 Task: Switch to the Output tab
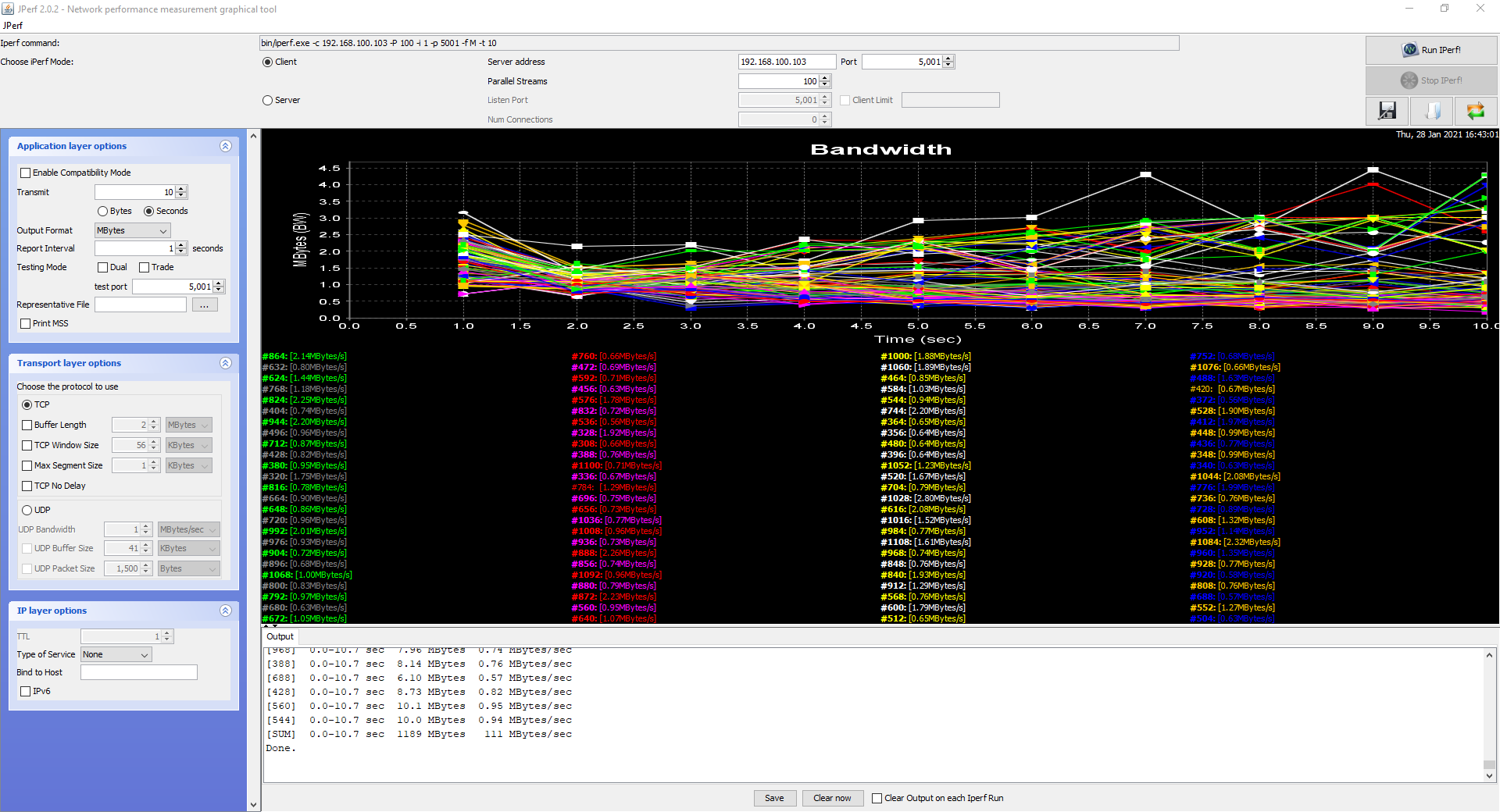click(x=279, y=636)
